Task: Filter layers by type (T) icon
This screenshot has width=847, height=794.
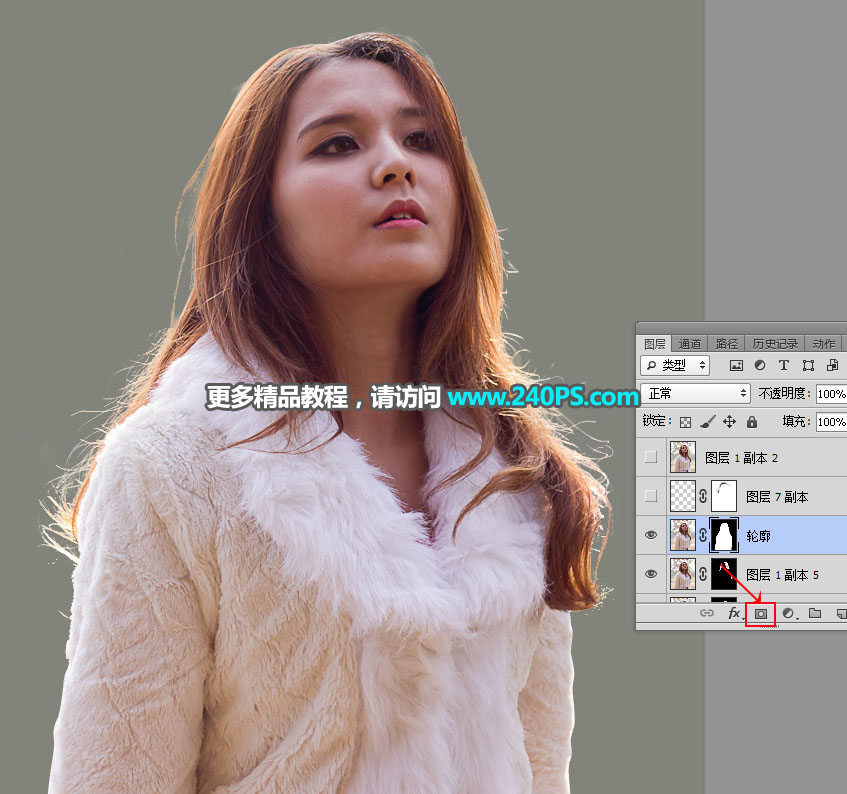Action: point(783,365)
